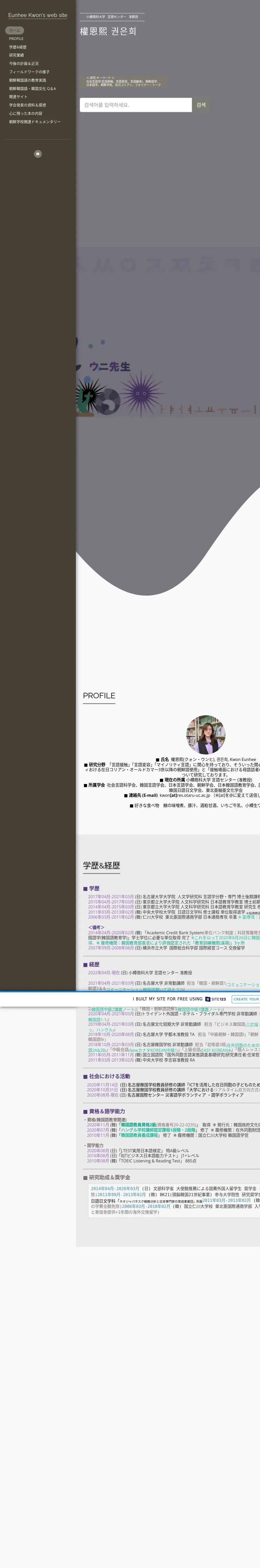Click I BUILT MY SITE FOR FREE text
Screen dimensions: 260x1568
[167, 999]
